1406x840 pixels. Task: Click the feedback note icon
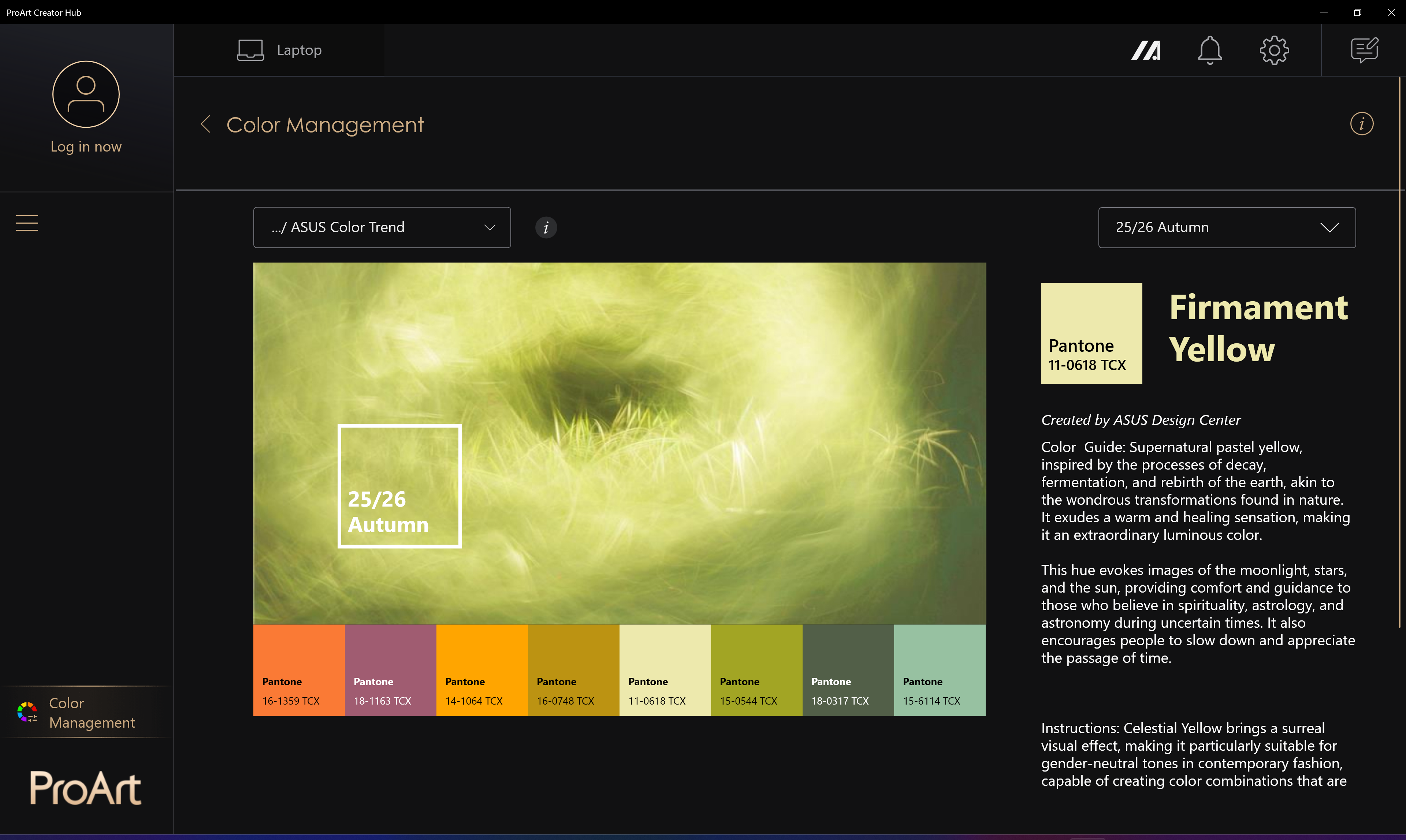tap(1364, 51)
